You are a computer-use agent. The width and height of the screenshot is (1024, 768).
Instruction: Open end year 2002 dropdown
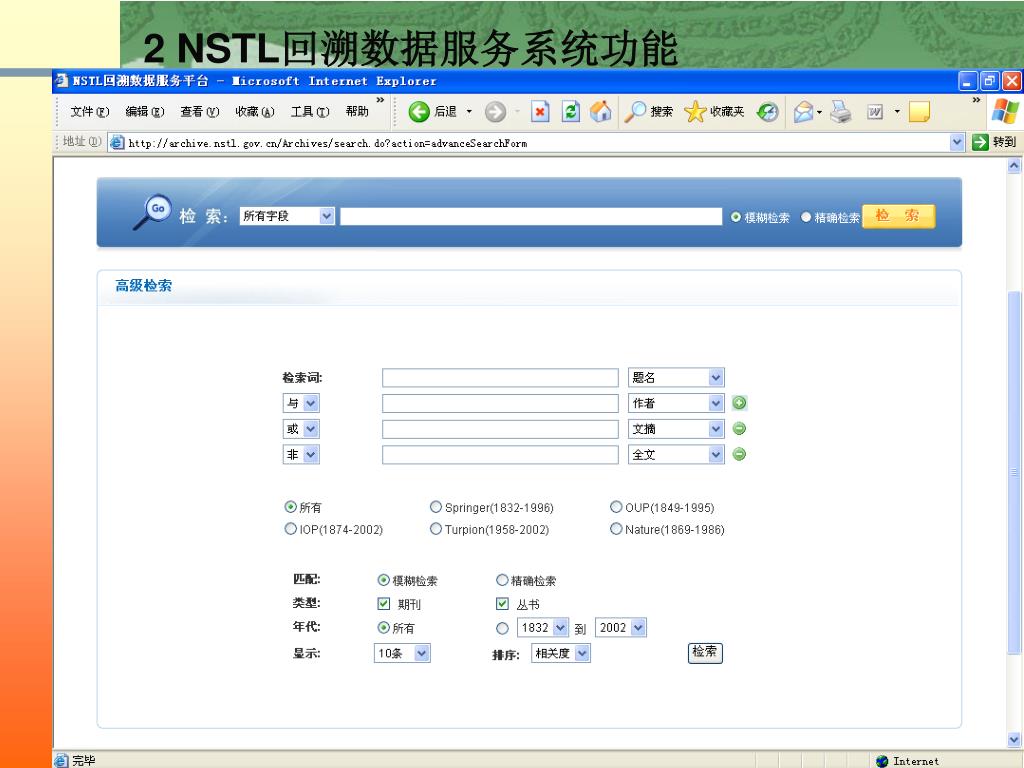[620, 628]
